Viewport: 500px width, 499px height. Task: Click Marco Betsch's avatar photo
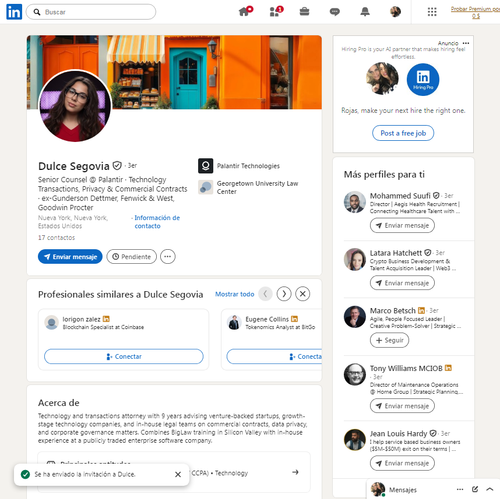(x=355, y=317)
